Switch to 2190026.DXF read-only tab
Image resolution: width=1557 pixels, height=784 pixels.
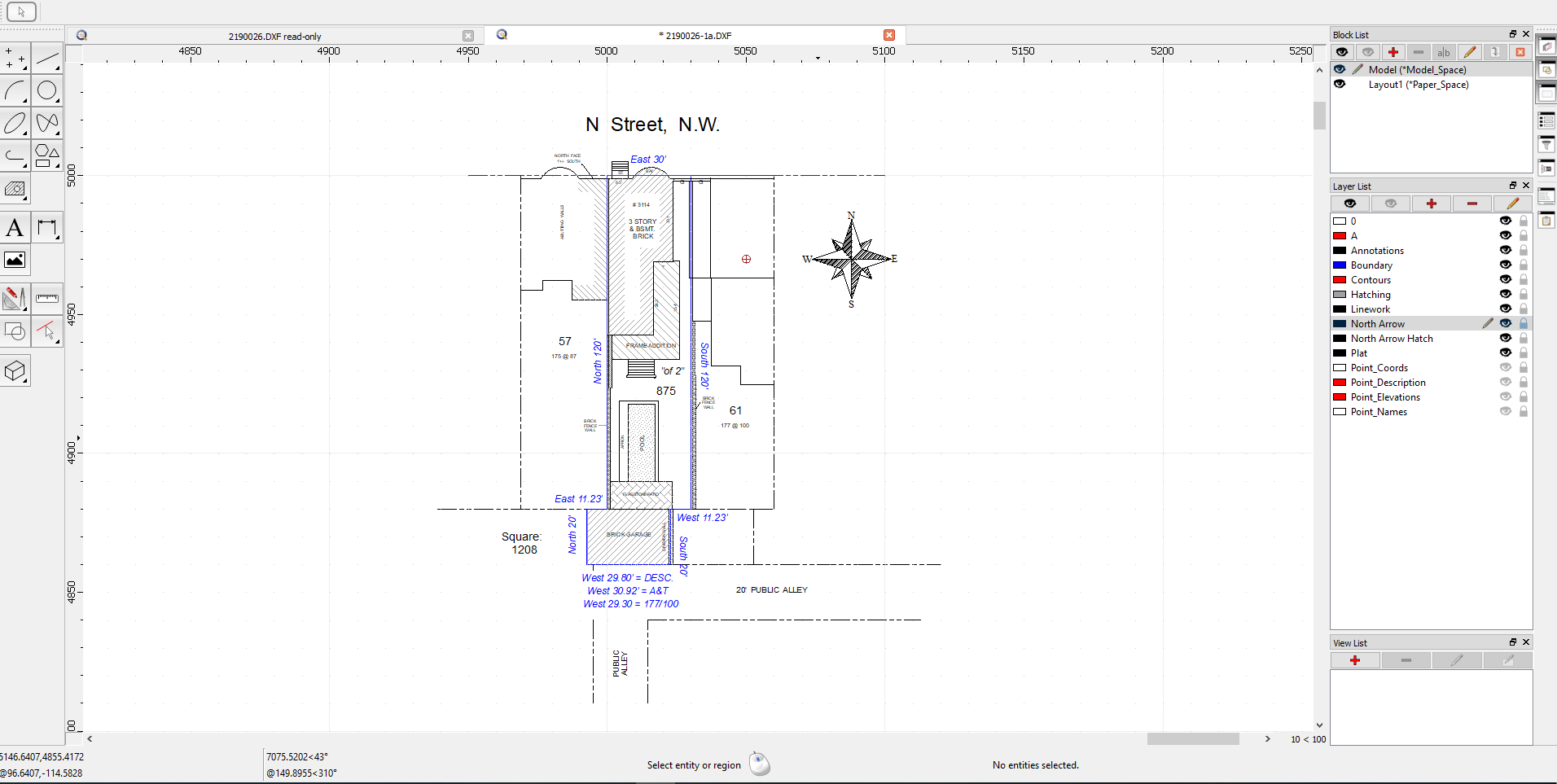click(x=274, y=37)
